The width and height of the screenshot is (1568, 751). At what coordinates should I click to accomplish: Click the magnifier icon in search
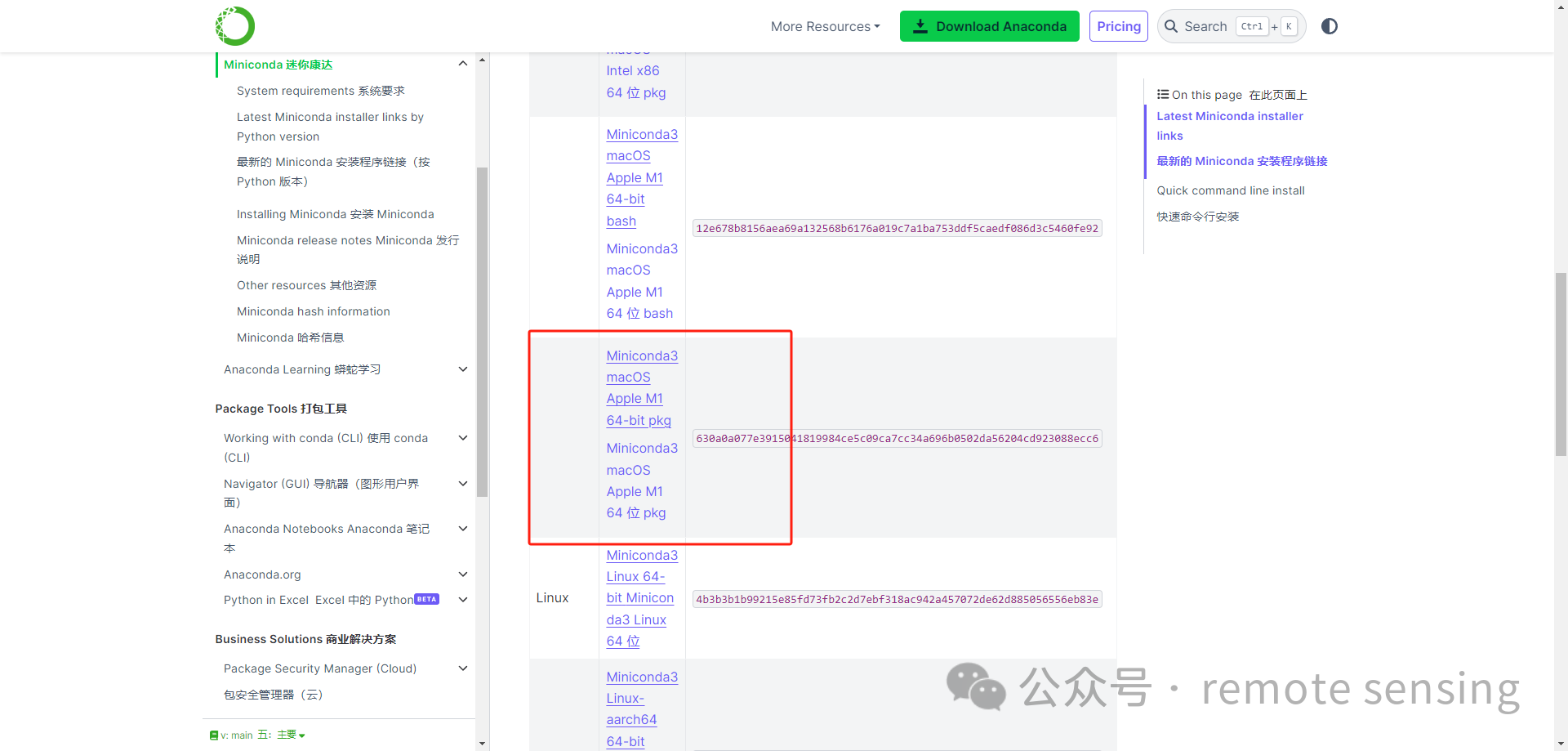[1171, 26]
